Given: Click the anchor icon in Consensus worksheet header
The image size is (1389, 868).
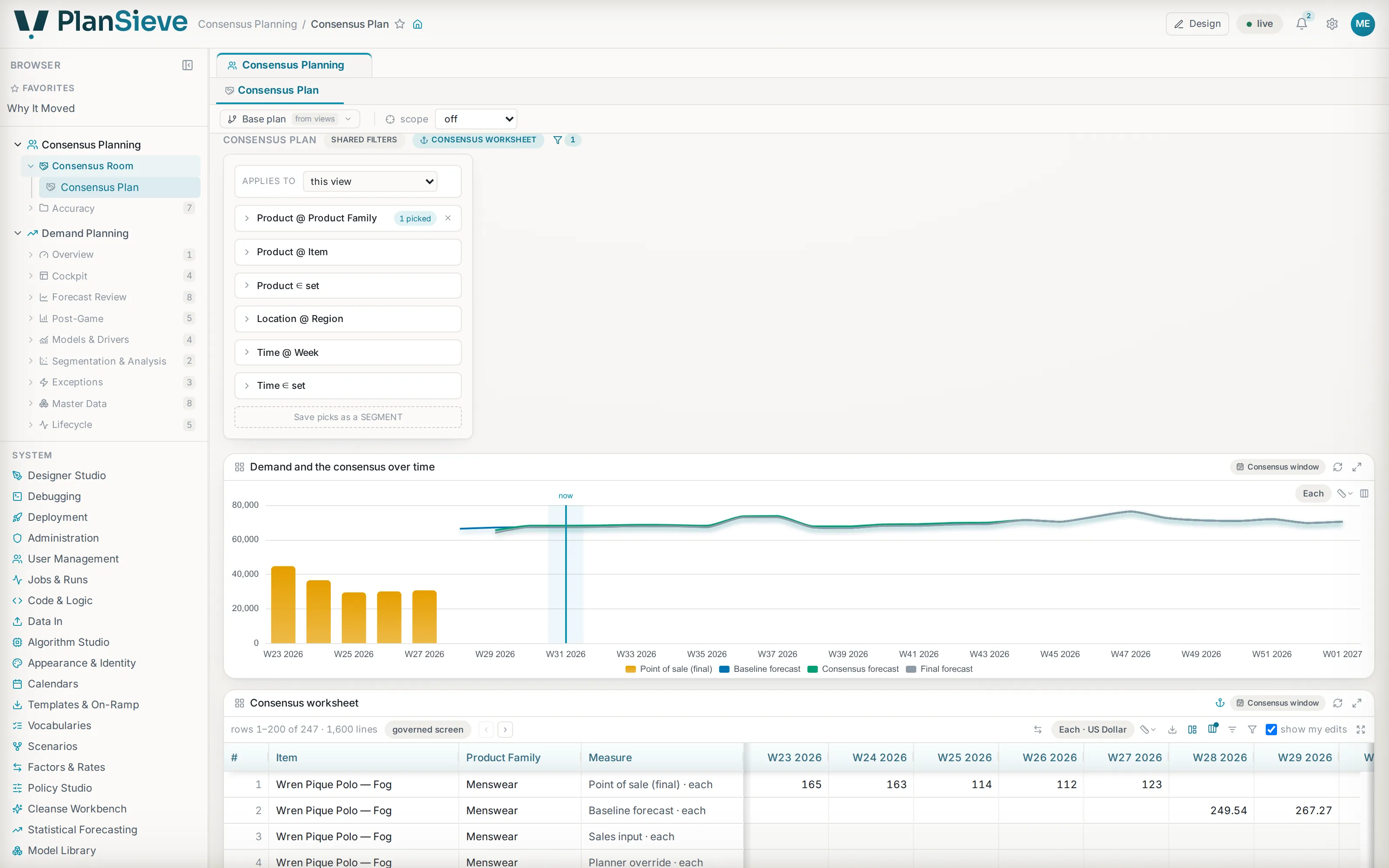Looking at the screenshot, I should [x=1220, y=703].
